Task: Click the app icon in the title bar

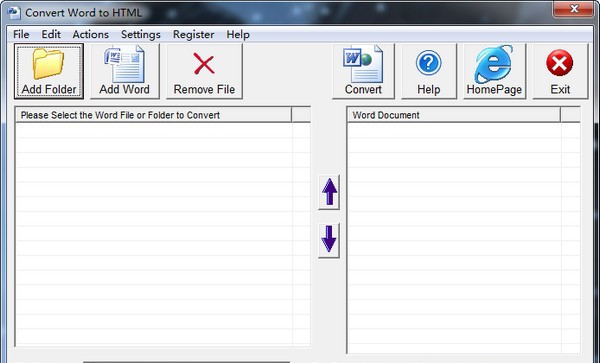Action: [x=14, y=12]
